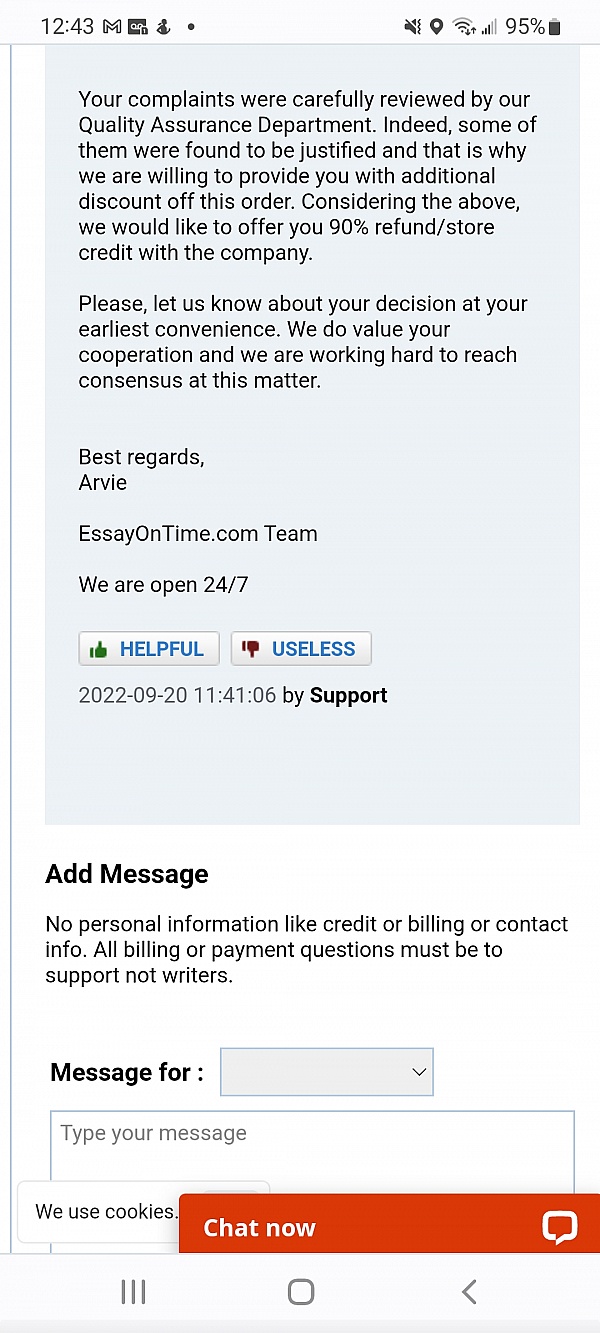Click the green thumbs-up Helpful icon
The image size is (600, 1333).
coord(98,650)
